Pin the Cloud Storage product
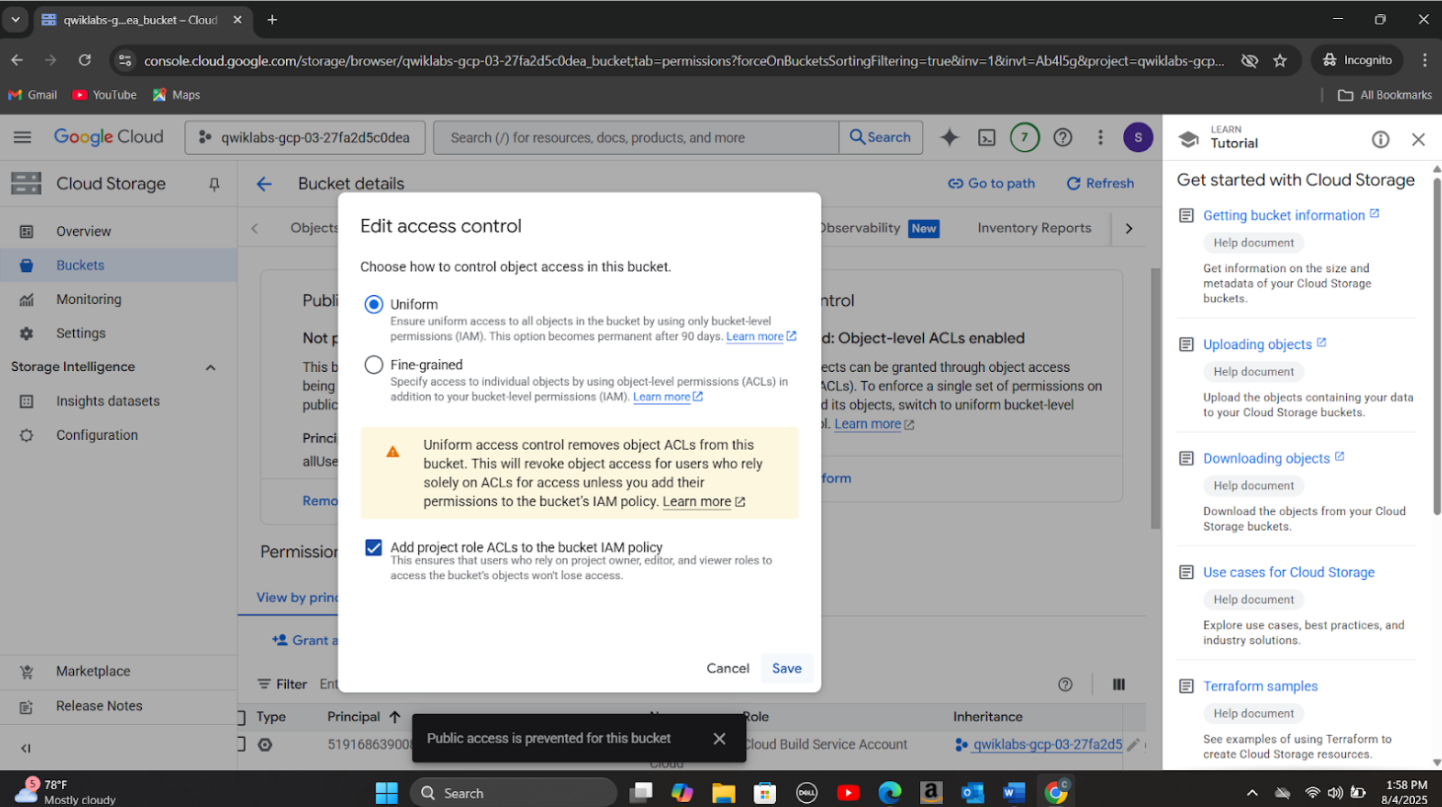1442x807 pixels. coord(213,184)
